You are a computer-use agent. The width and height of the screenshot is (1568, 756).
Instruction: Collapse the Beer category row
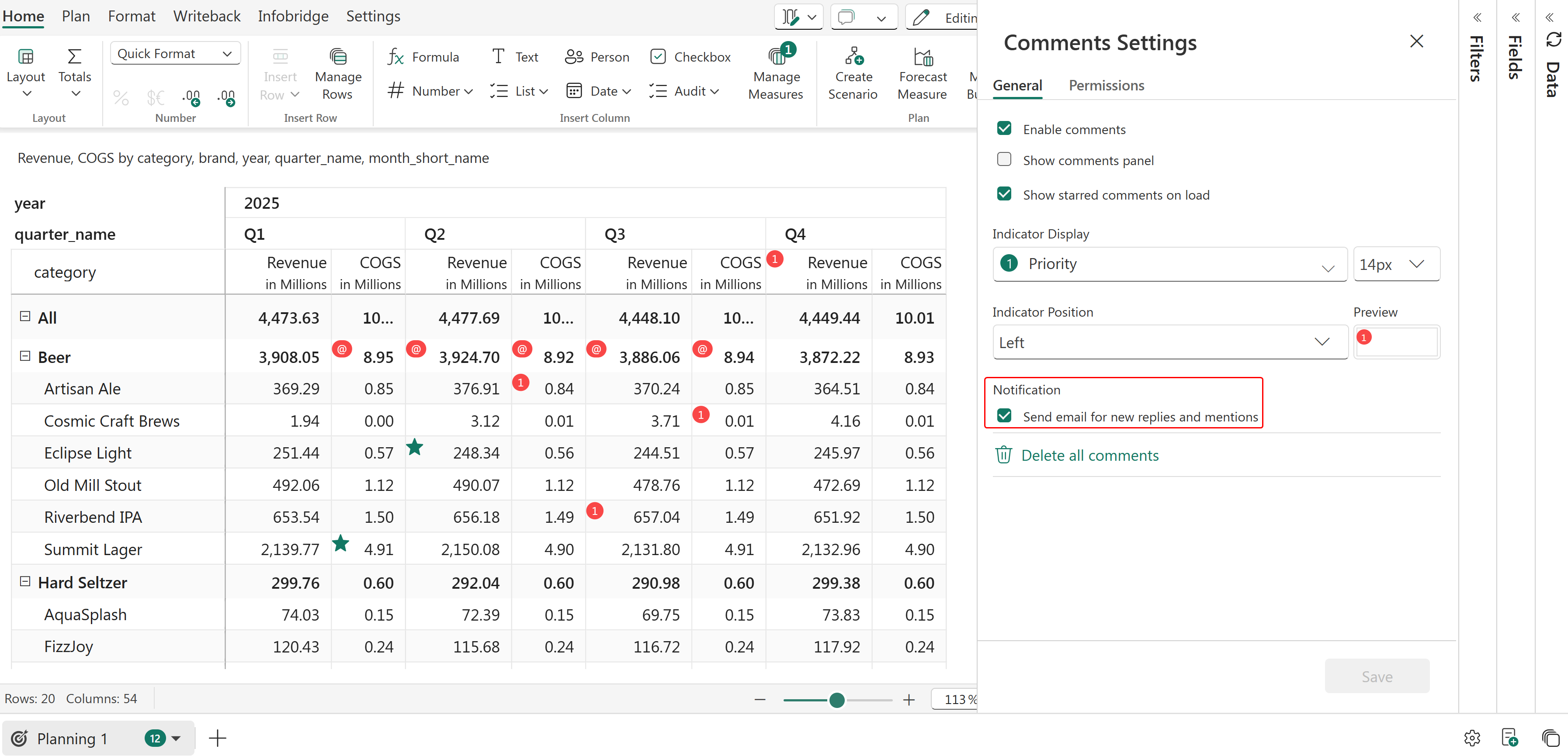click(x=25, y=356)
